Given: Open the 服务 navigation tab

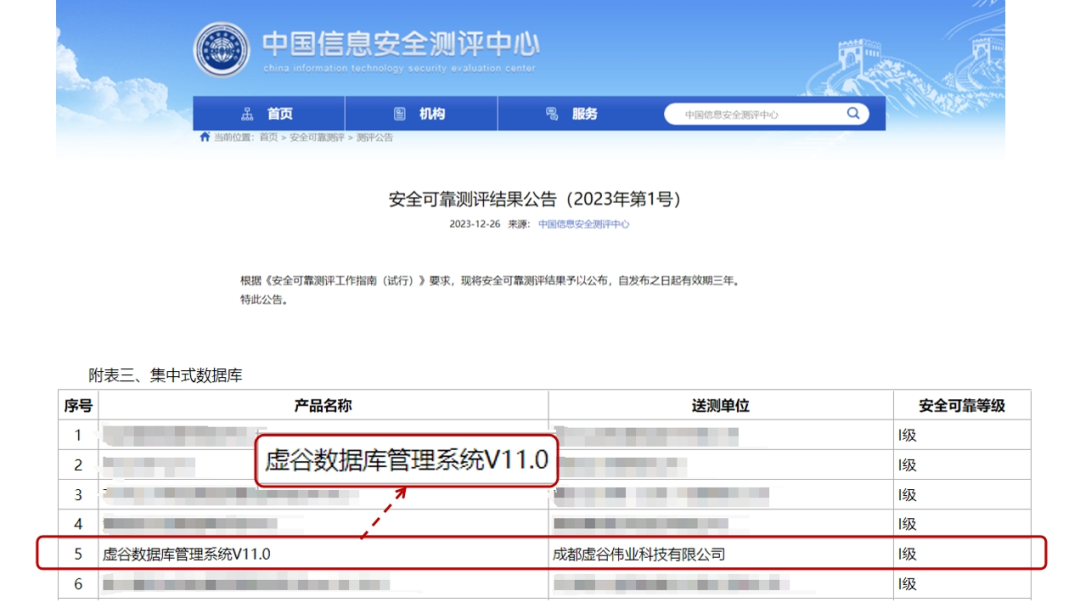Looking at the screenshot, I should pos(573,114).
